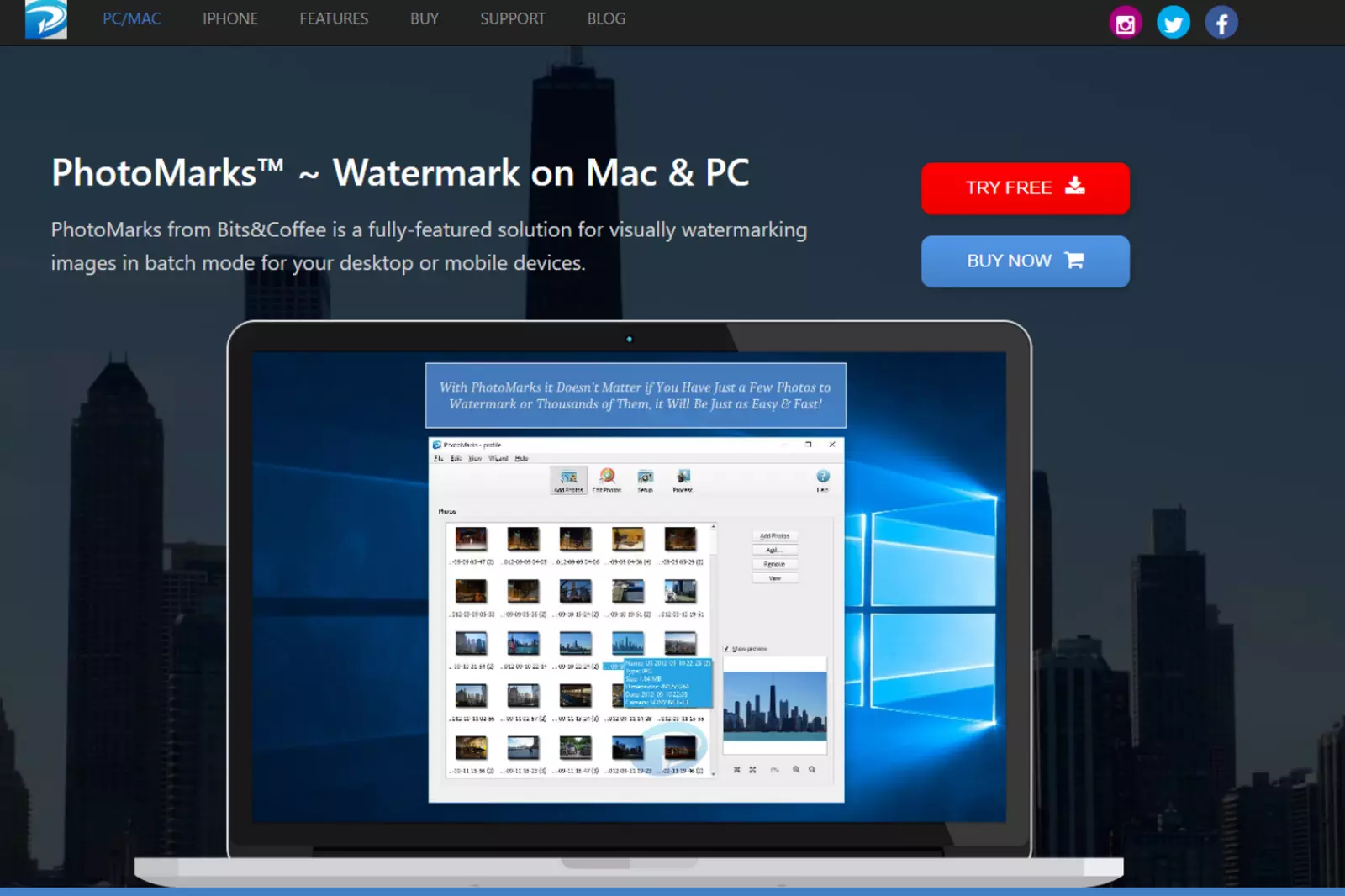The height and width of the screenshot is (896, 1345).
Task: Visit the BLOG navigation item
Action: [606, 18]
